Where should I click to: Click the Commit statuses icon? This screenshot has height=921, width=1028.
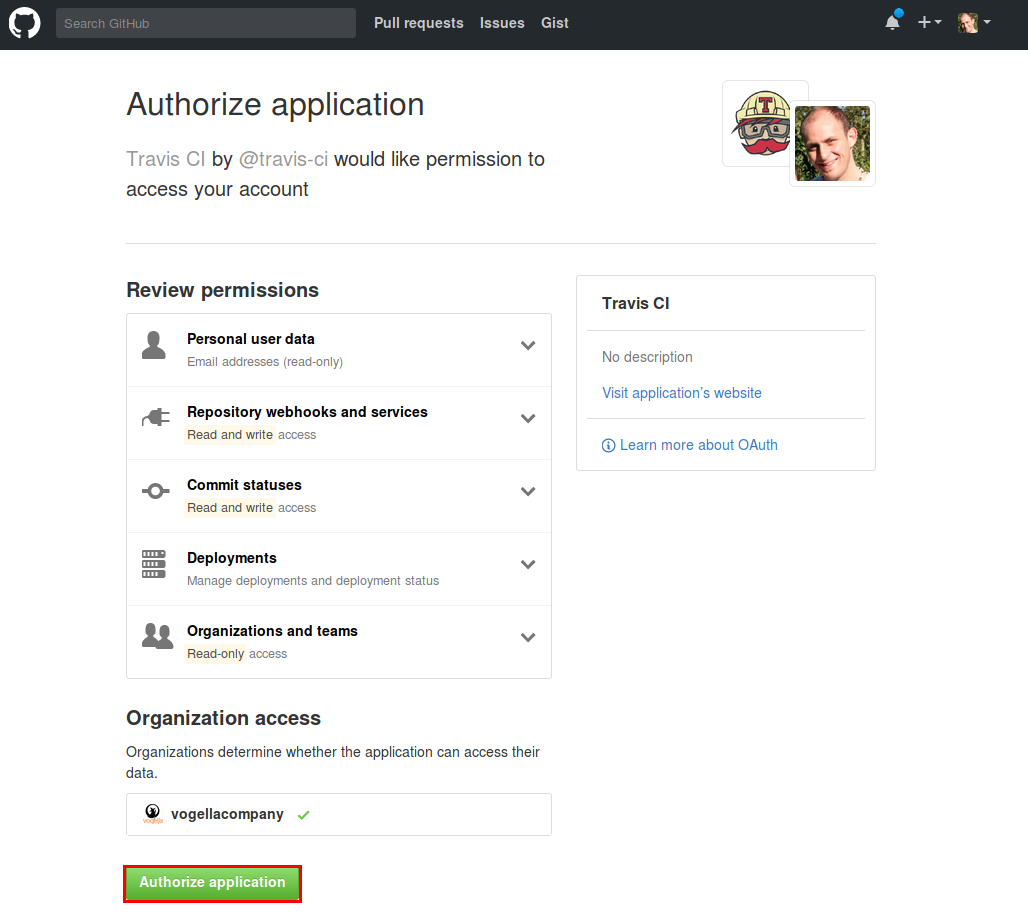pyautogui.click(x=155, y=491)
